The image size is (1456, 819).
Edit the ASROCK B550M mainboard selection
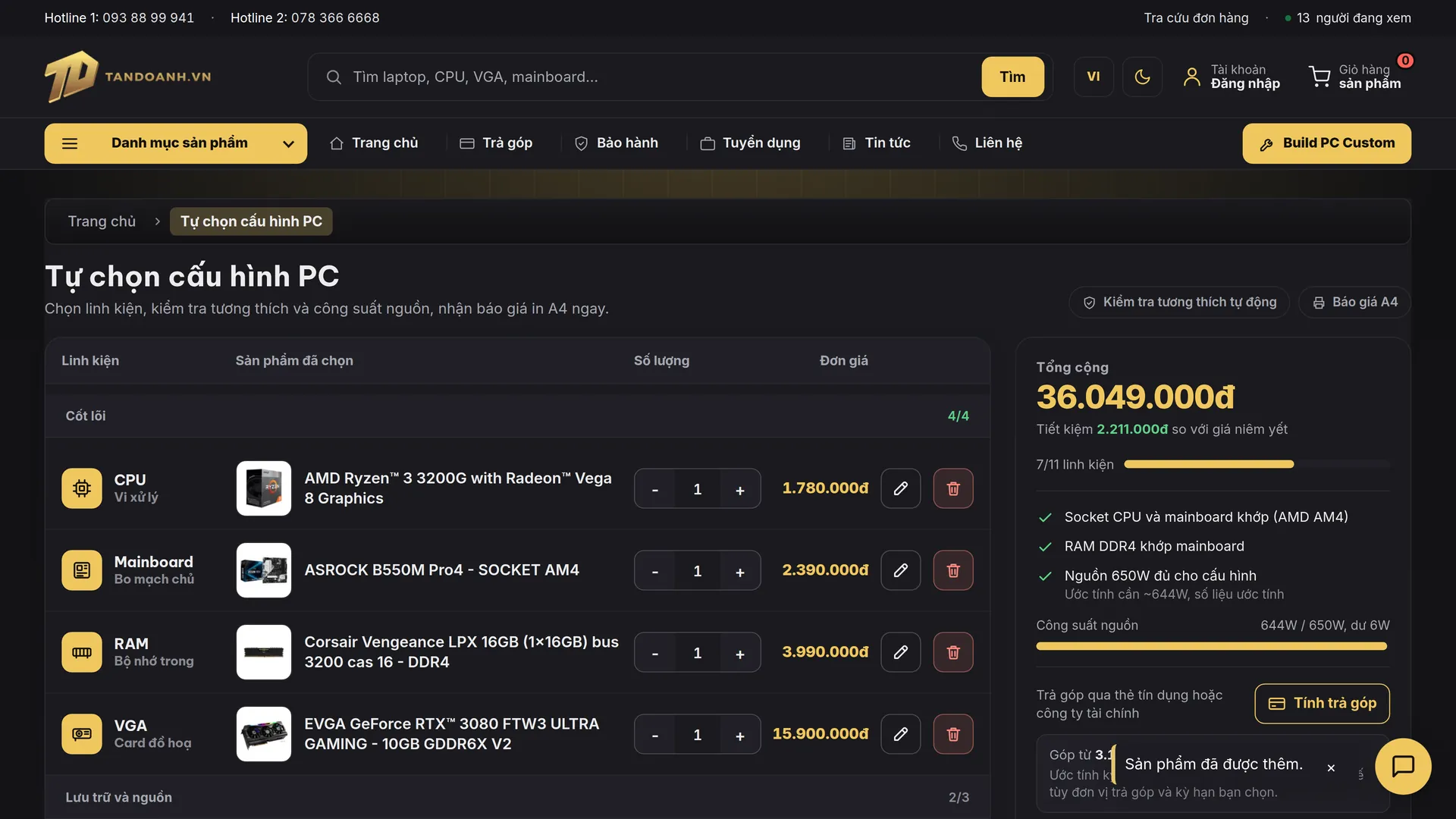point(901,570)
